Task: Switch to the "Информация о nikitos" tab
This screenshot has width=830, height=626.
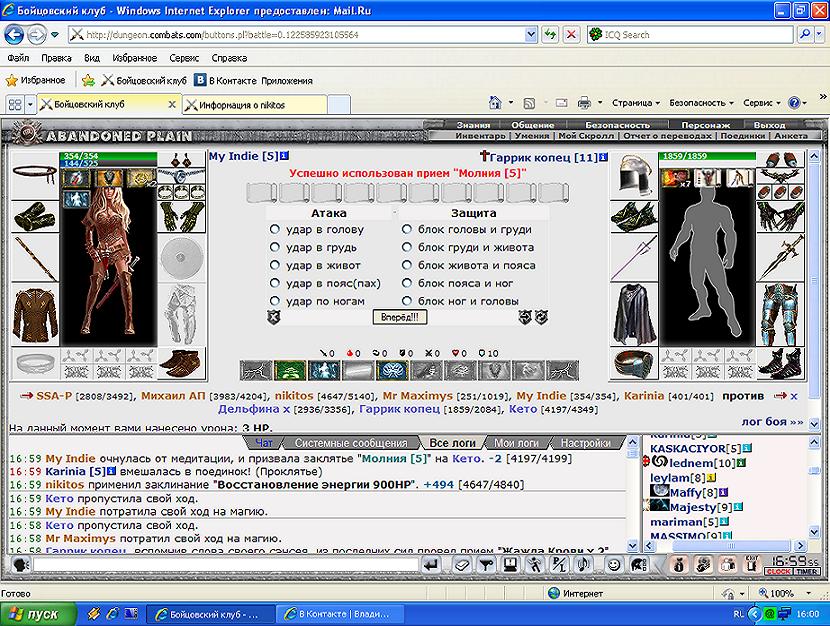Action: (x=254, y=105)
